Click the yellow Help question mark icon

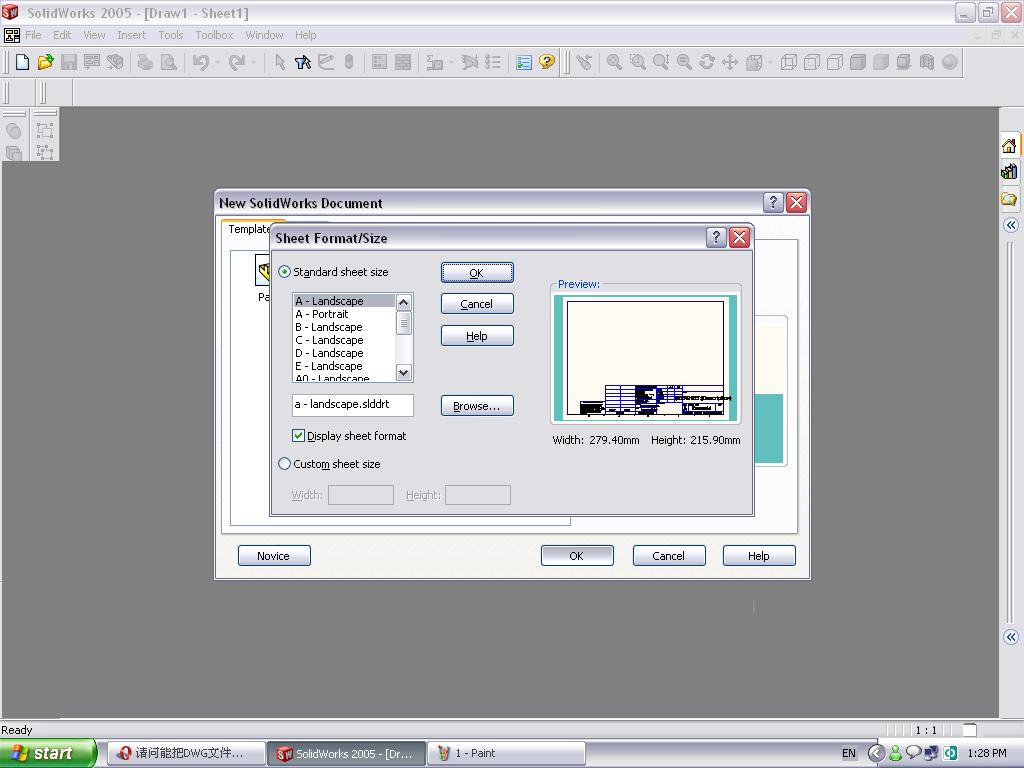tap(547, 62)
